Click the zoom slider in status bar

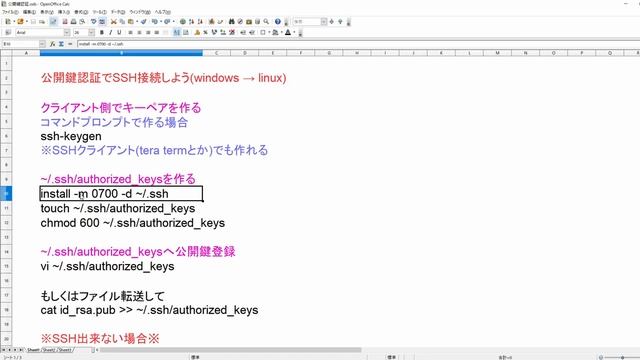622,357
